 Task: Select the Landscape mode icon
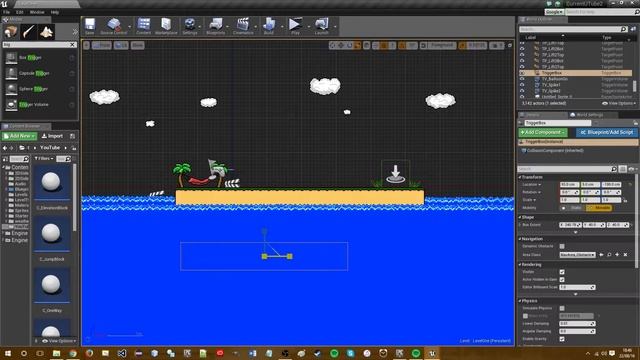pos(46,32)
